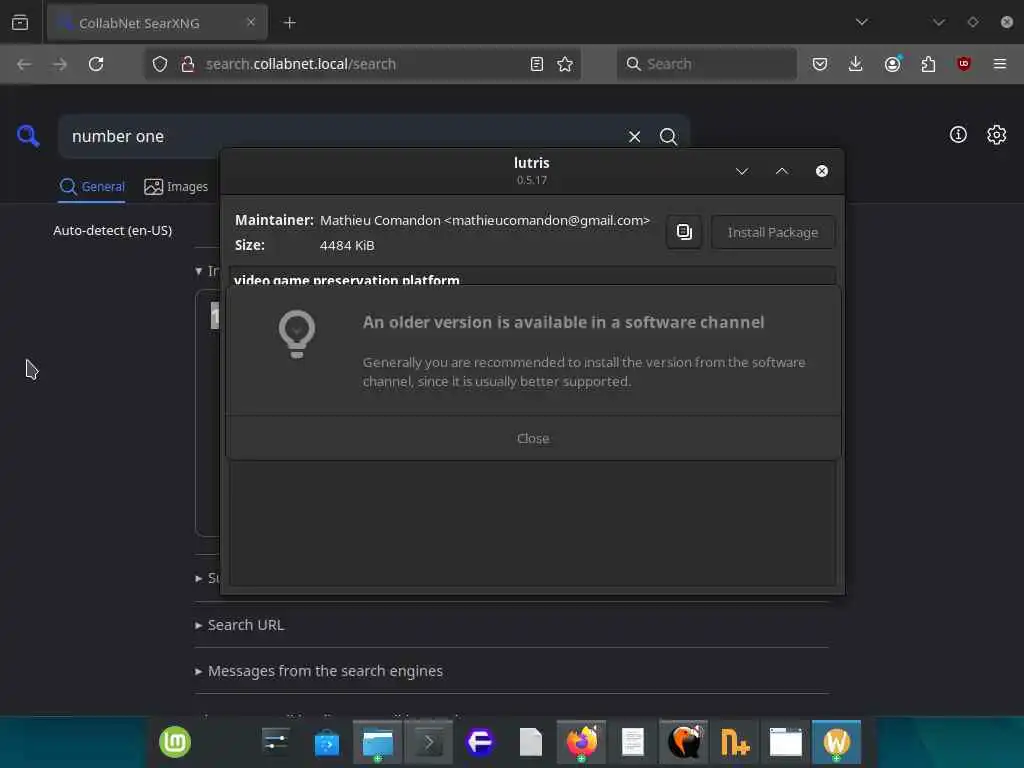Image resolution: width=1024 pixels, height=768 pixels.
Task: Open the Auto-detect (en-US) language selector
Action: [x=113, y=231]
